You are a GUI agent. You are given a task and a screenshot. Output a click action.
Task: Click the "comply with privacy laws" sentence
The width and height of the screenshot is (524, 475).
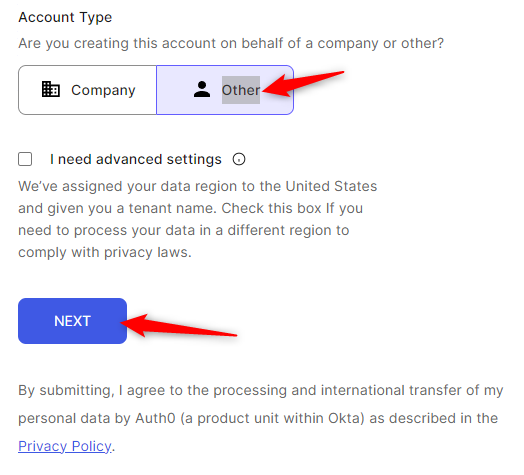coord(105,252)
